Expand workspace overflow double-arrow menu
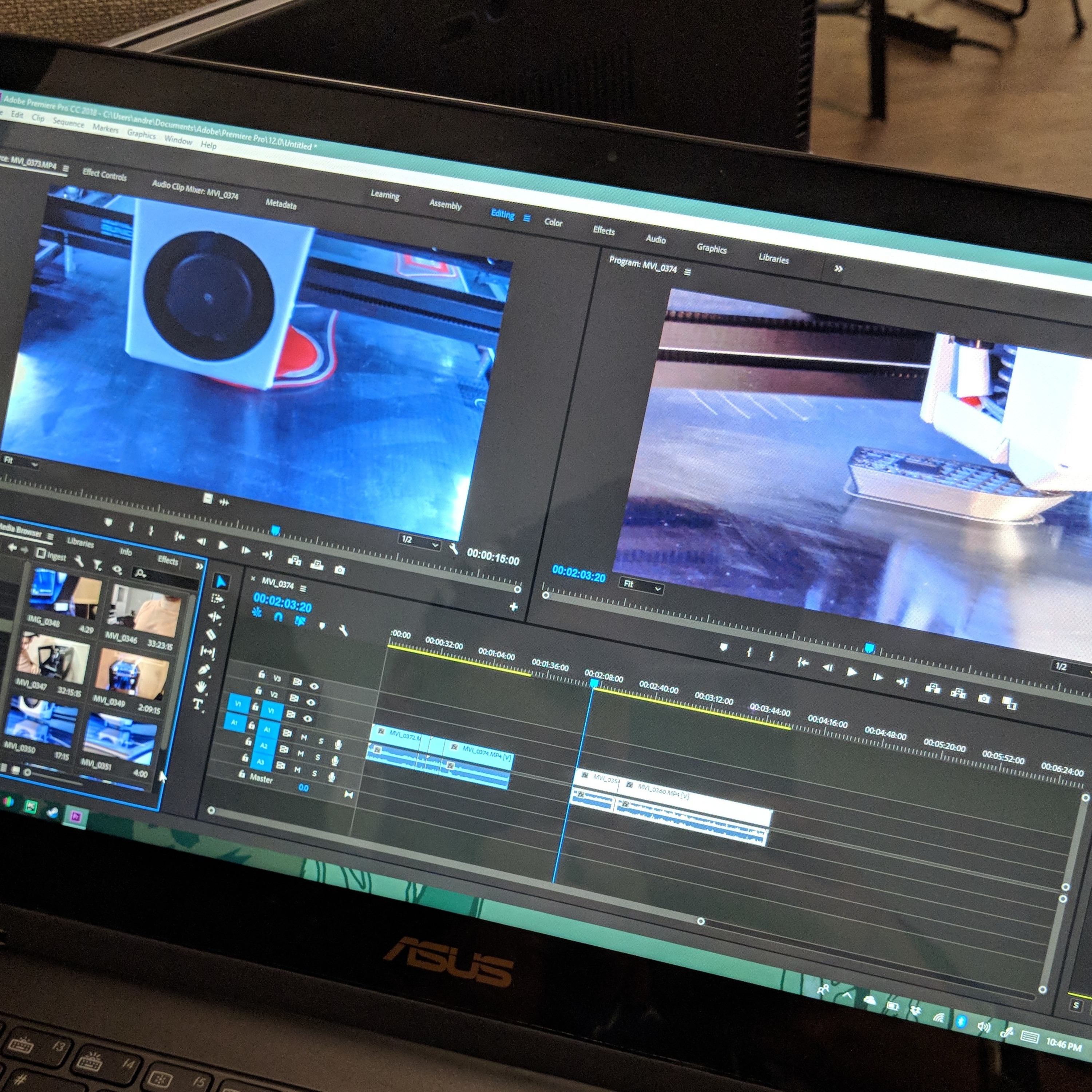1092x1092 pixels. point(838,269)
